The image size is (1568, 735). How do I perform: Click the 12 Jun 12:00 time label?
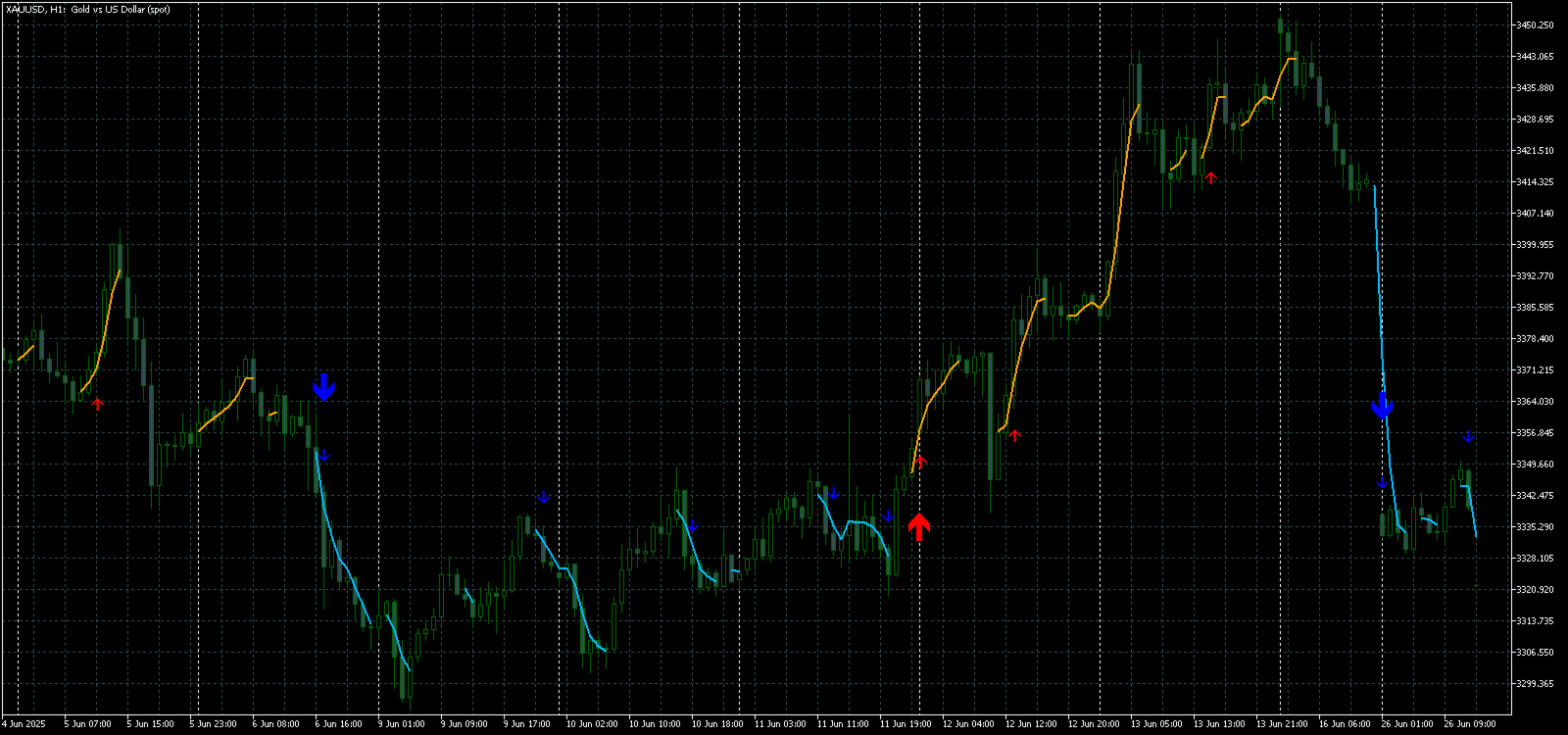1031,724
